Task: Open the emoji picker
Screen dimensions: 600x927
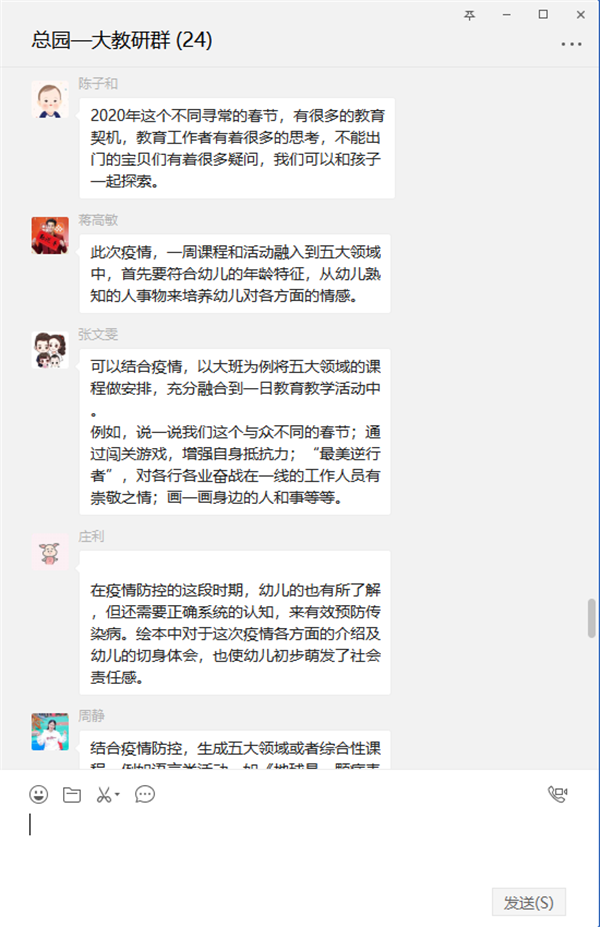Action: click(x=38, y=794)
